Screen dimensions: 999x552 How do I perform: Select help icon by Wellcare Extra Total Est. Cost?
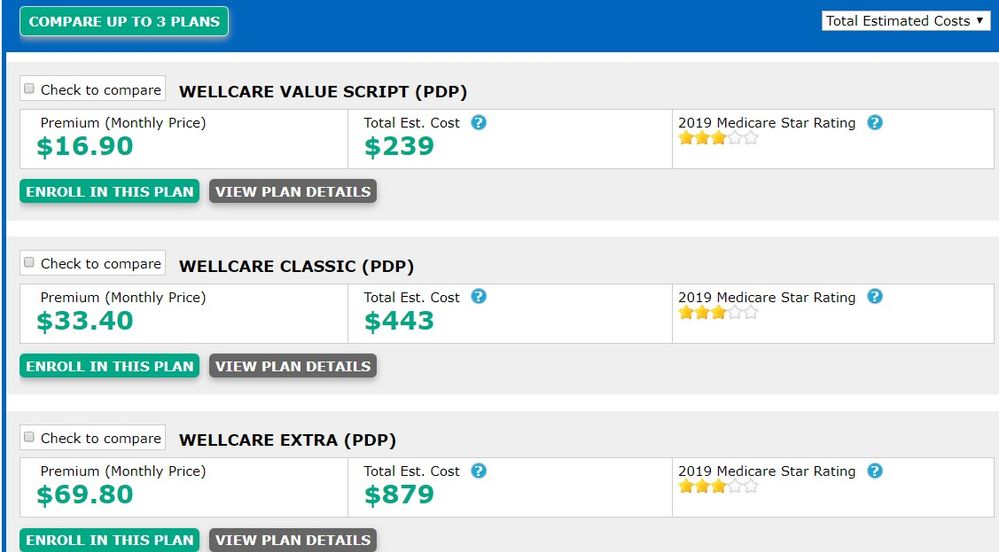pos(479,471)
